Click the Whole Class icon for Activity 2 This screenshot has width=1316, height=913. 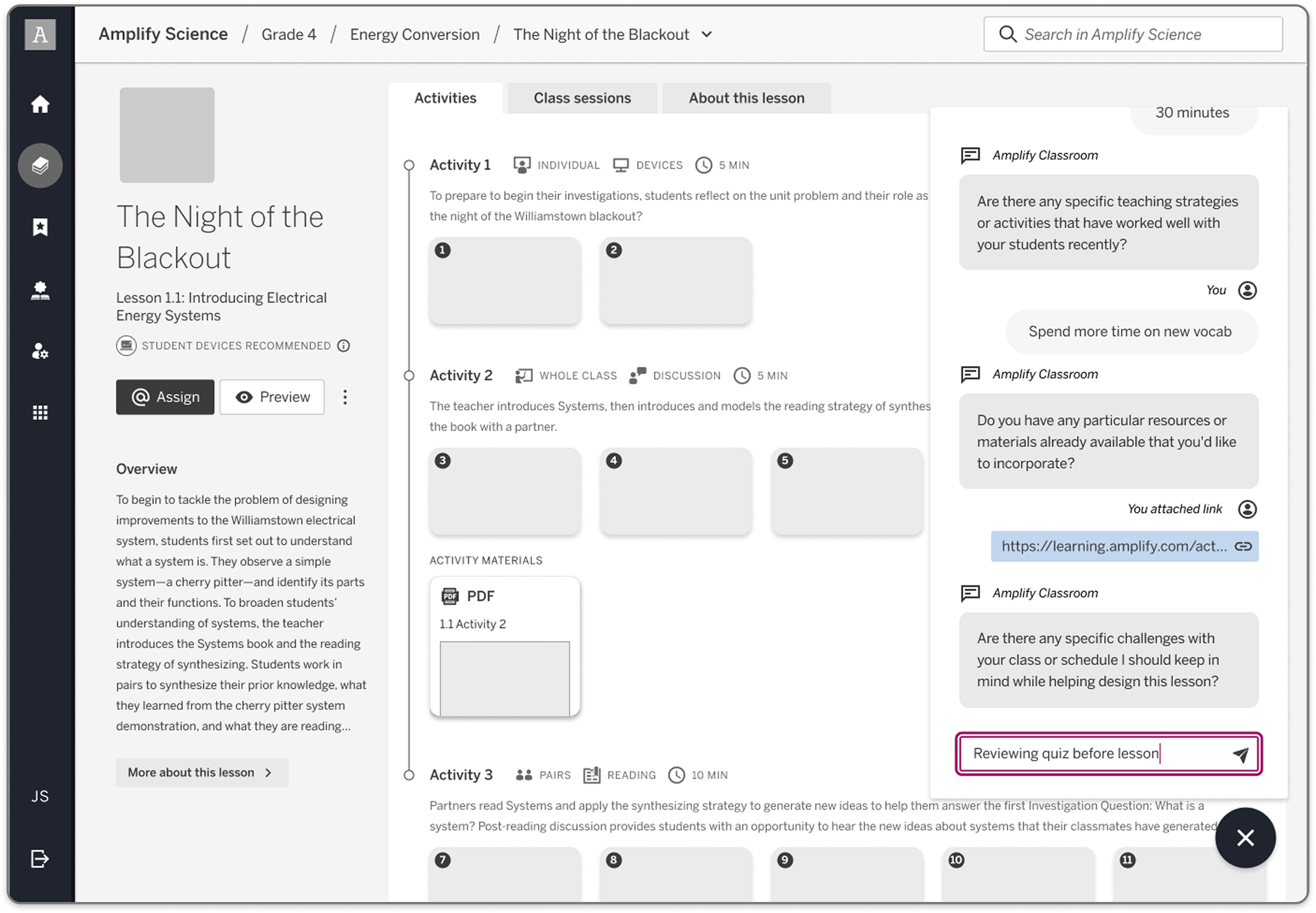pos(524,375)
